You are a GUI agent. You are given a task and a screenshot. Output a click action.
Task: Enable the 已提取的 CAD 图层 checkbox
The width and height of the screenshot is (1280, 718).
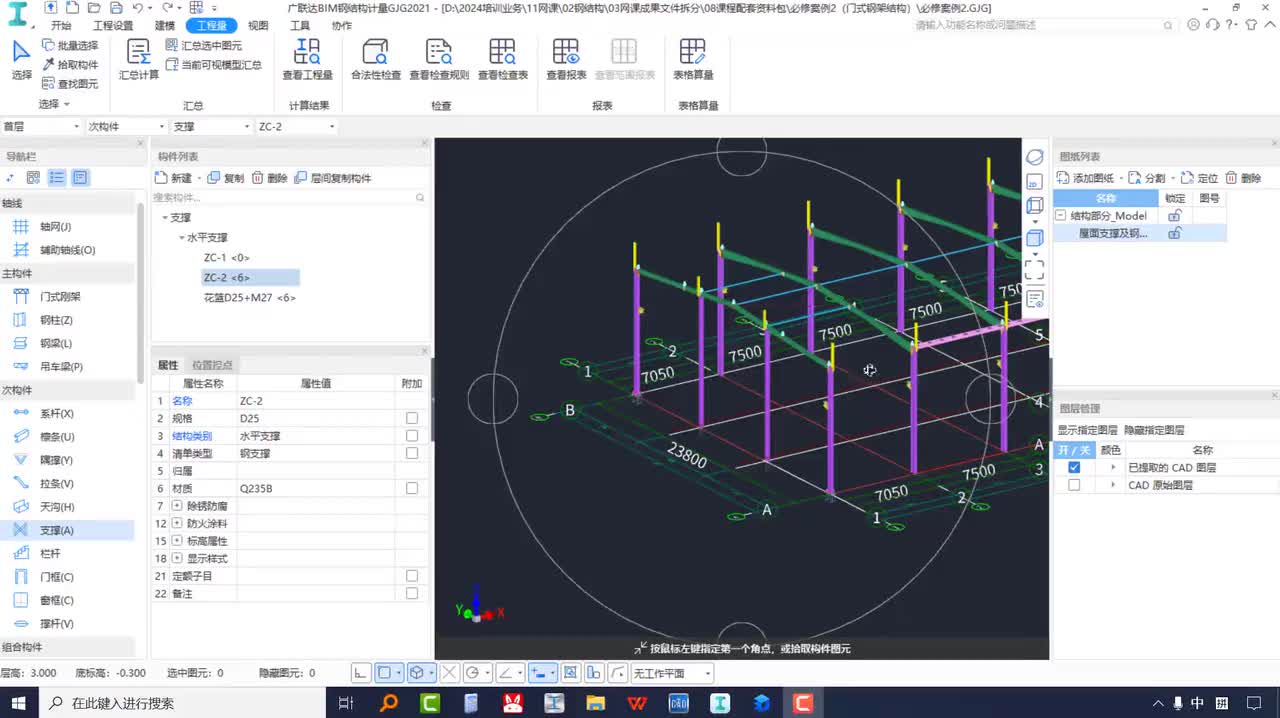[x=1074, y=467]
